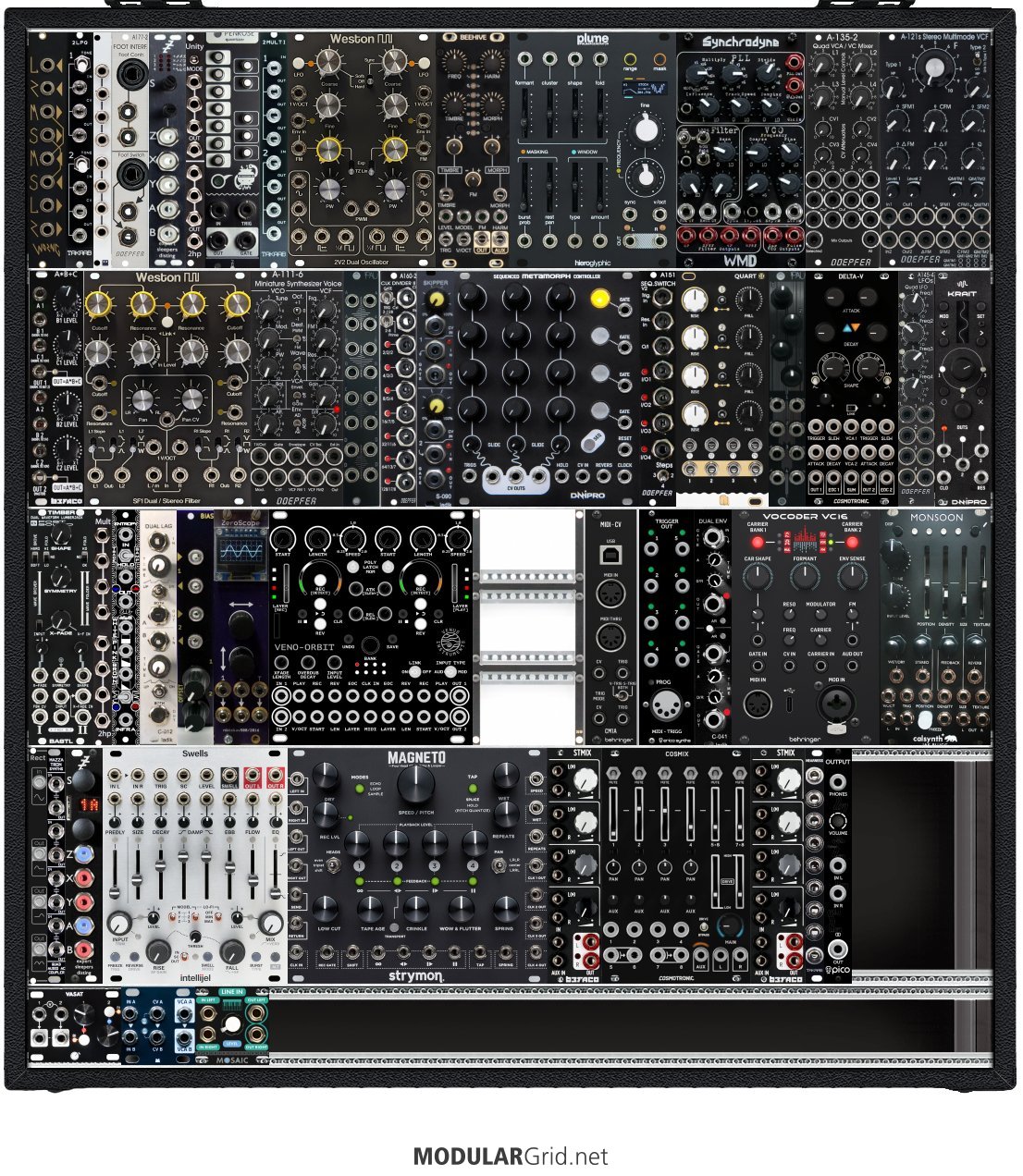1023x1176 pixels.
Task: Select the Intellijel Swells module
Action: pyautogui.click(x=194, y=866)
